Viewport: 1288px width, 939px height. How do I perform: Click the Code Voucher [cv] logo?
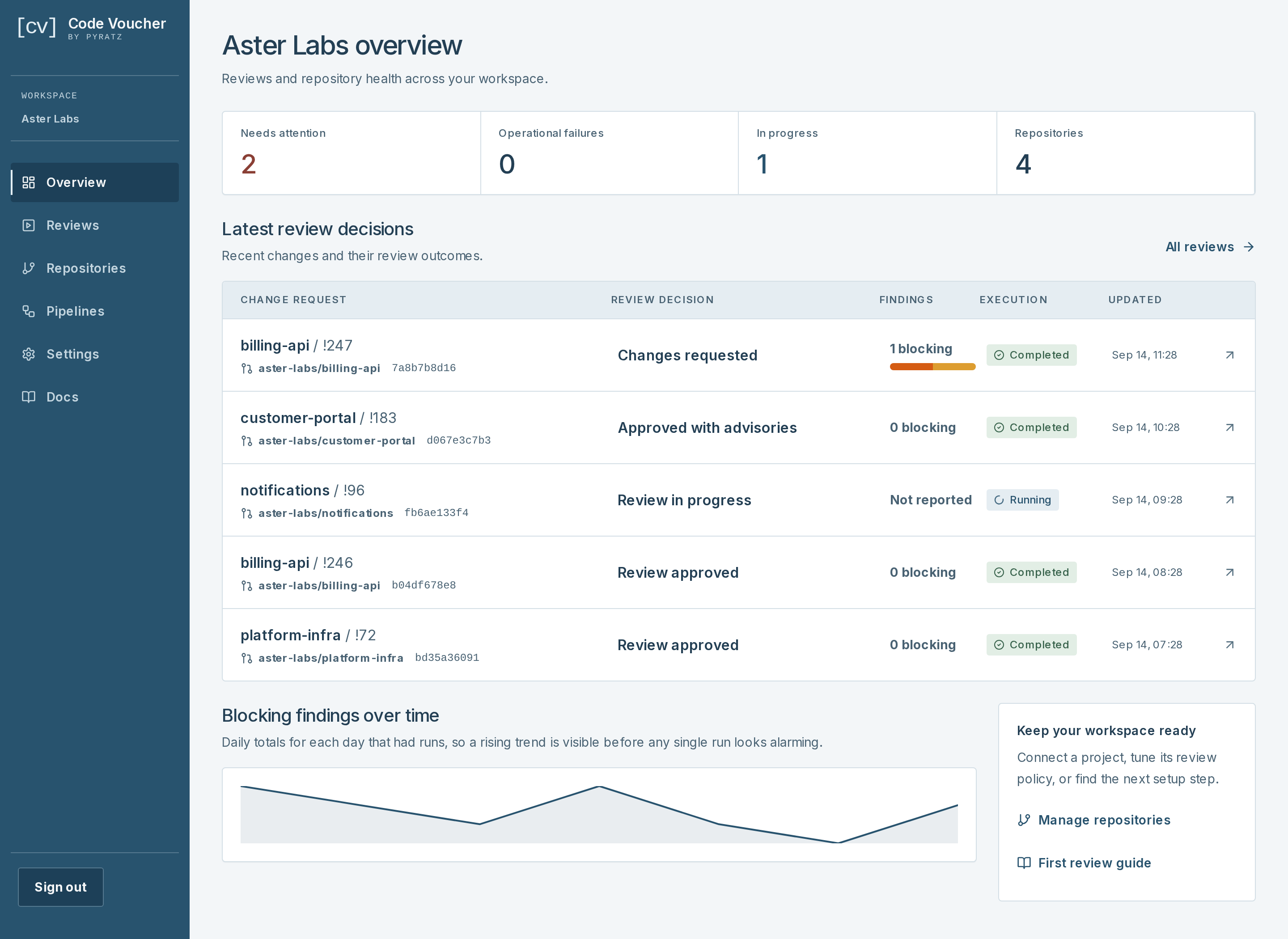[x=36, y=27]
